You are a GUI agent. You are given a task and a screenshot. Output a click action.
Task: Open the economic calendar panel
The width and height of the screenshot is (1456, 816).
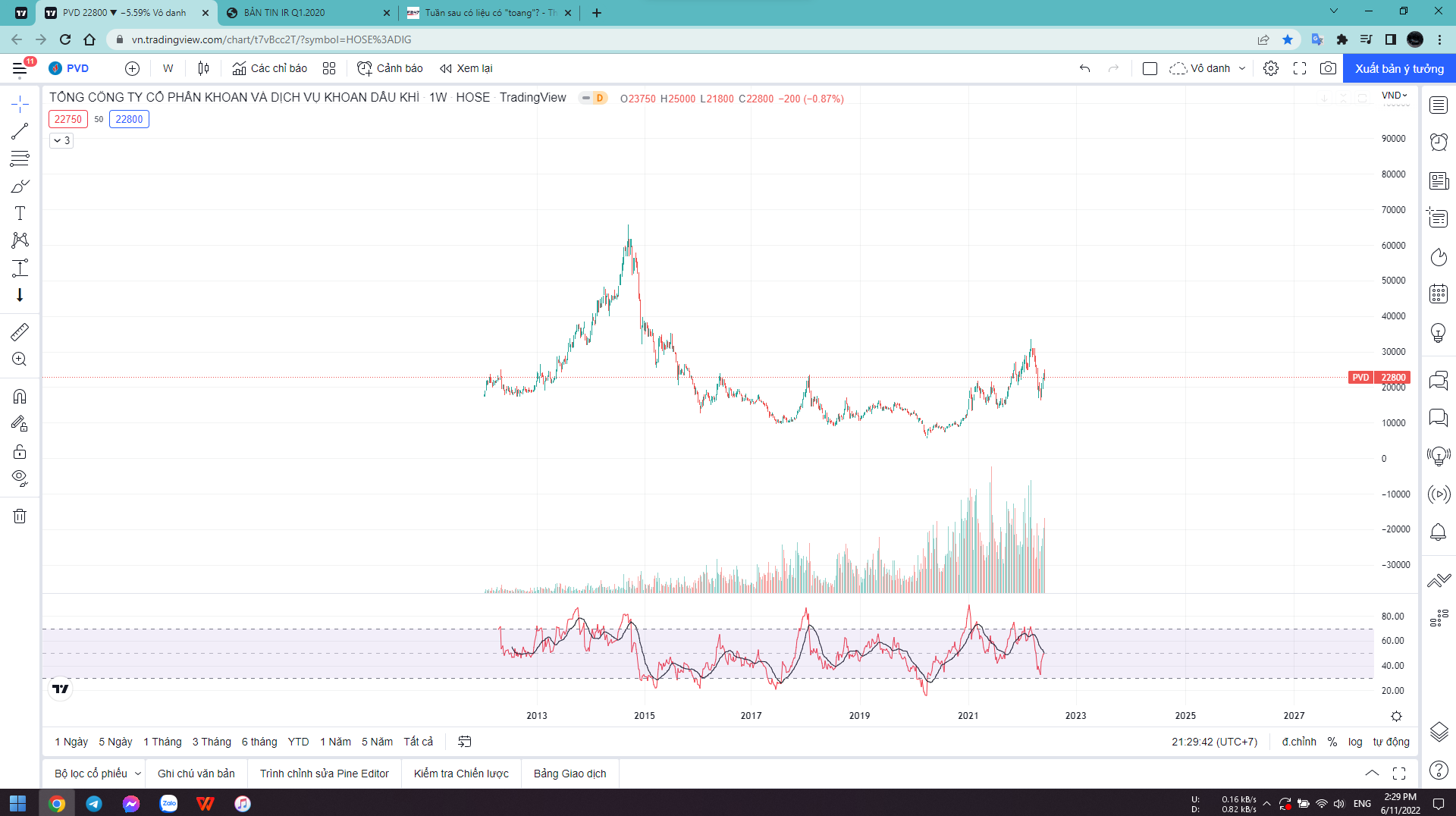[x=1439, y=294]
